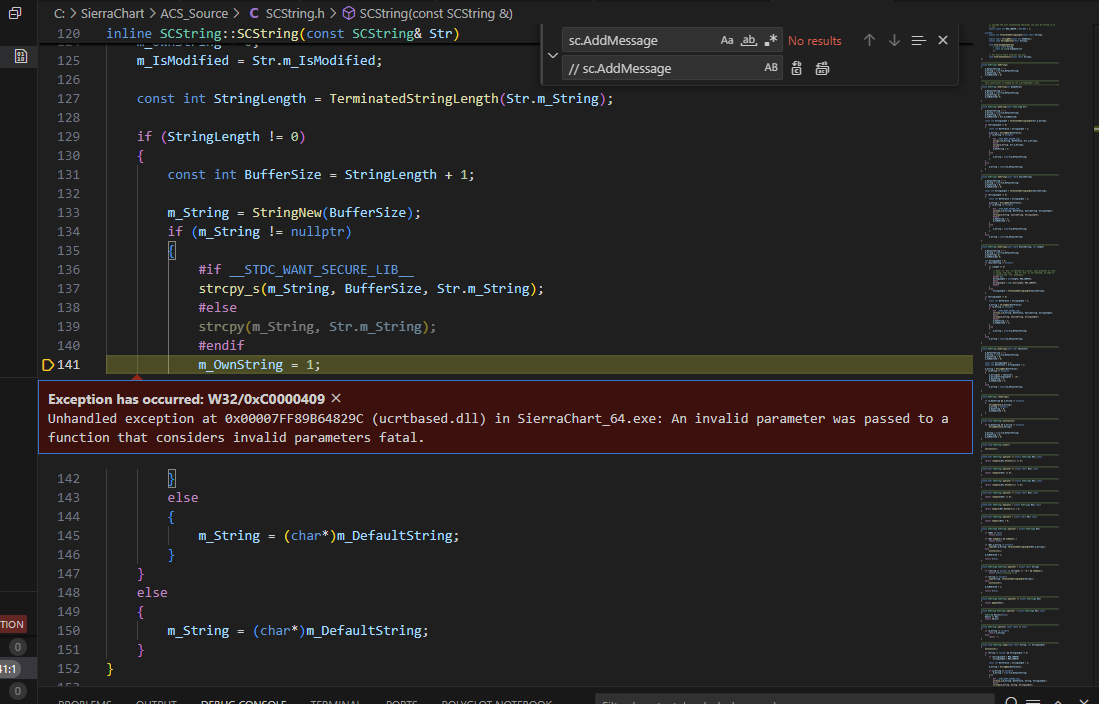Collapse the replace row chevron
The image size is (1099, 704).
552,55
